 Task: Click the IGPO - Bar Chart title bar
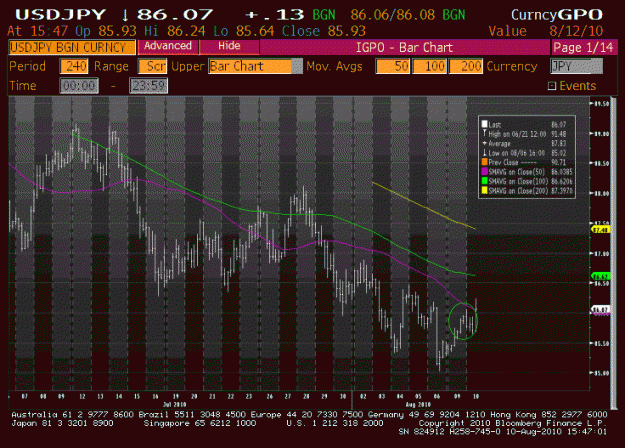(404, 47)
